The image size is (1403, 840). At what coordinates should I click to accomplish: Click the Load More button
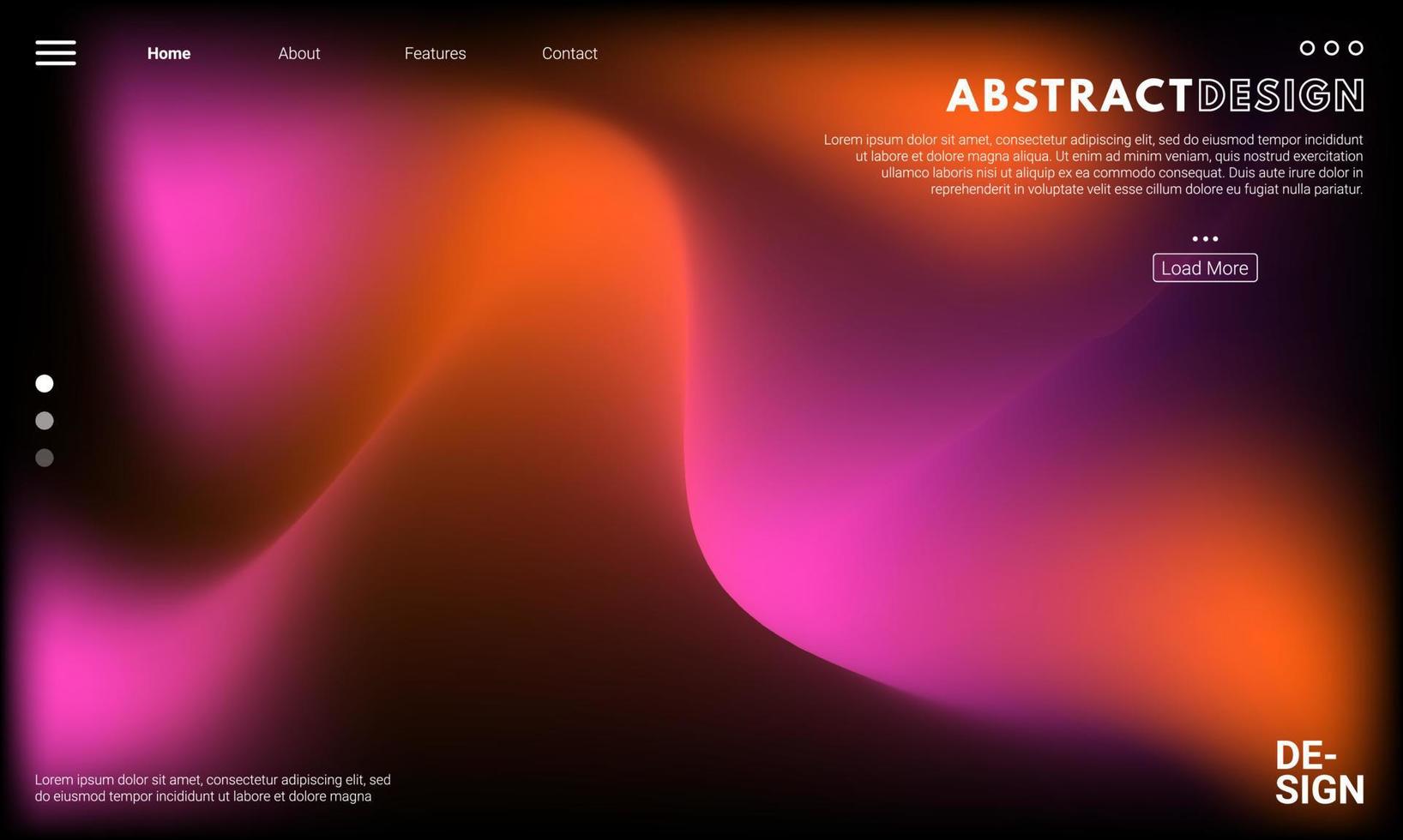pos(1205,267)
